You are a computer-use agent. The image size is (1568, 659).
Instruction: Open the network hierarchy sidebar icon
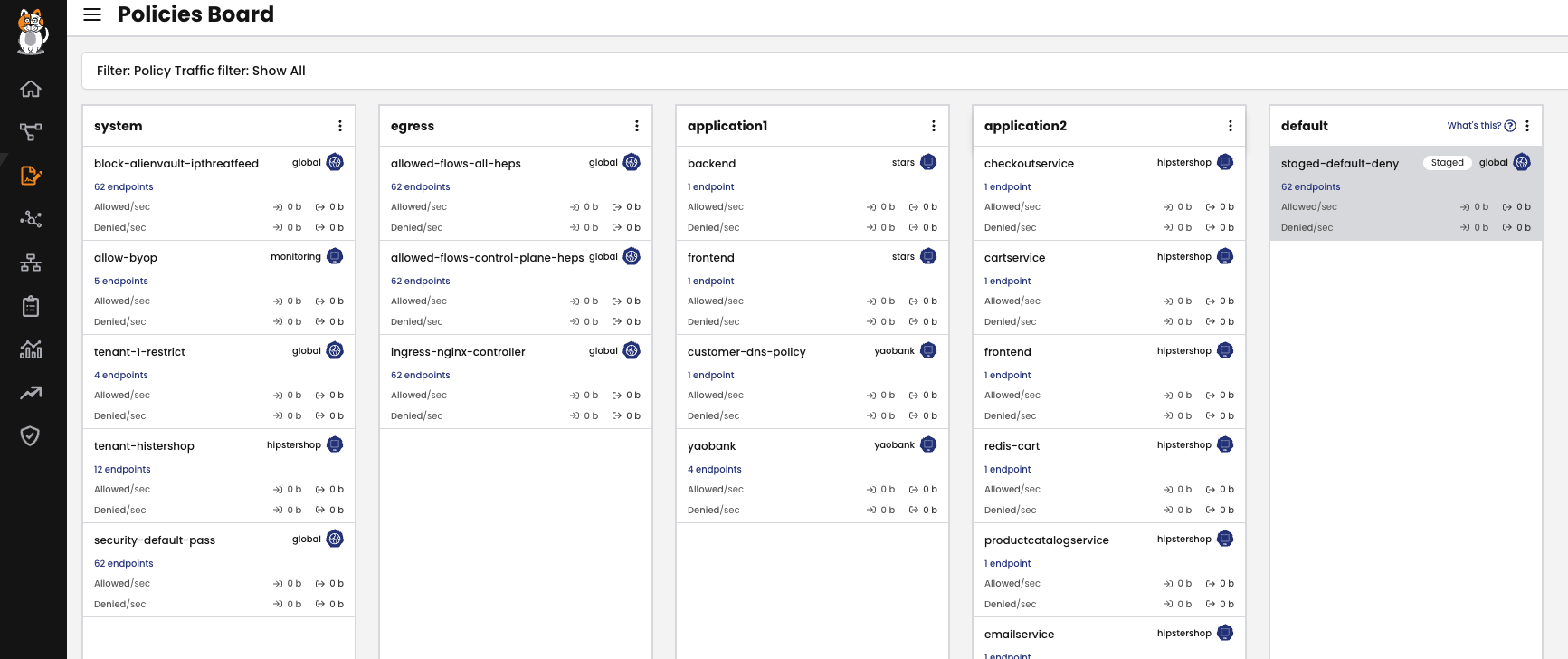pyautogui.click(x=31, y=263)
